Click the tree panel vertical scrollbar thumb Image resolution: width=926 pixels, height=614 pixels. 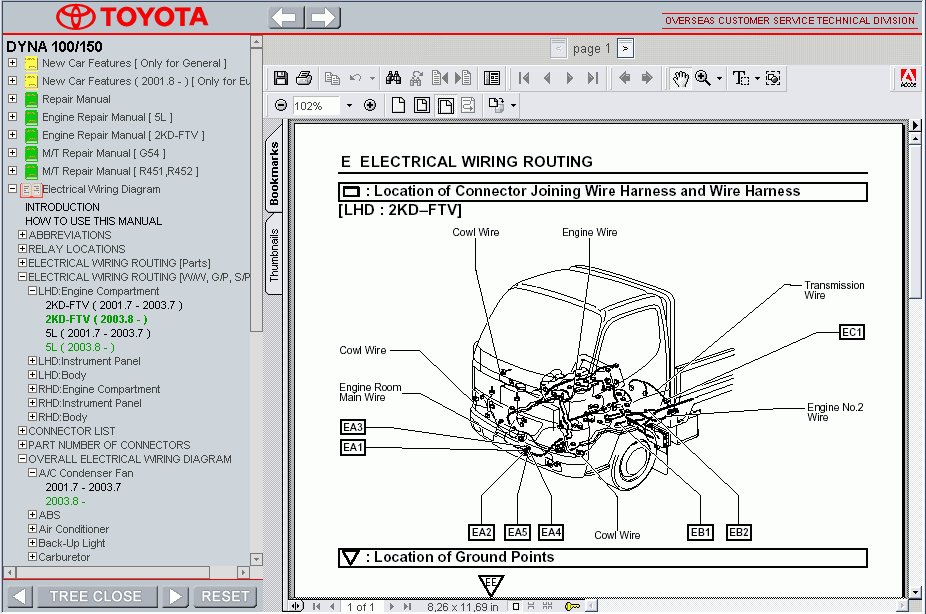tap(256, 190)
